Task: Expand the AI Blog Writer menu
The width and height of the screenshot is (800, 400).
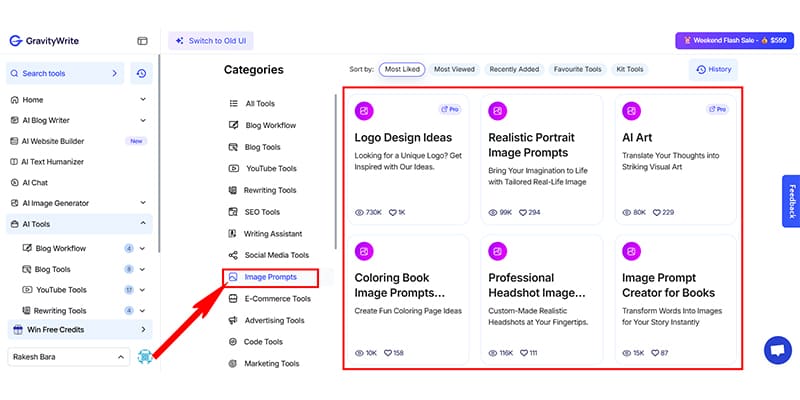Action: [x=143, y=121]
